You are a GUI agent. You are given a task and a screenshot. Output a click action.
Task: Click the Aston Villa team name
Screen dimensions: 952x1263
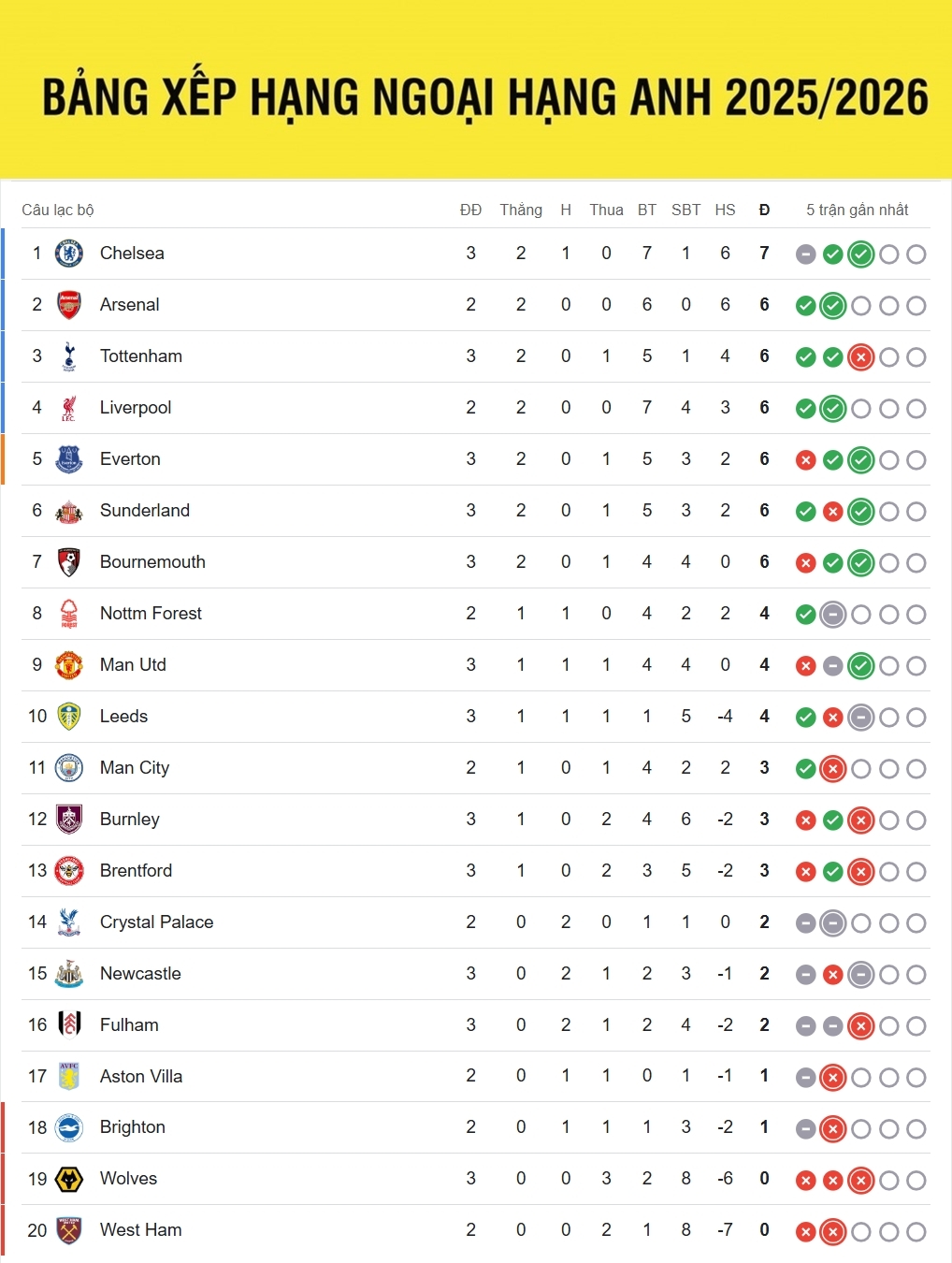(141, 1077)
